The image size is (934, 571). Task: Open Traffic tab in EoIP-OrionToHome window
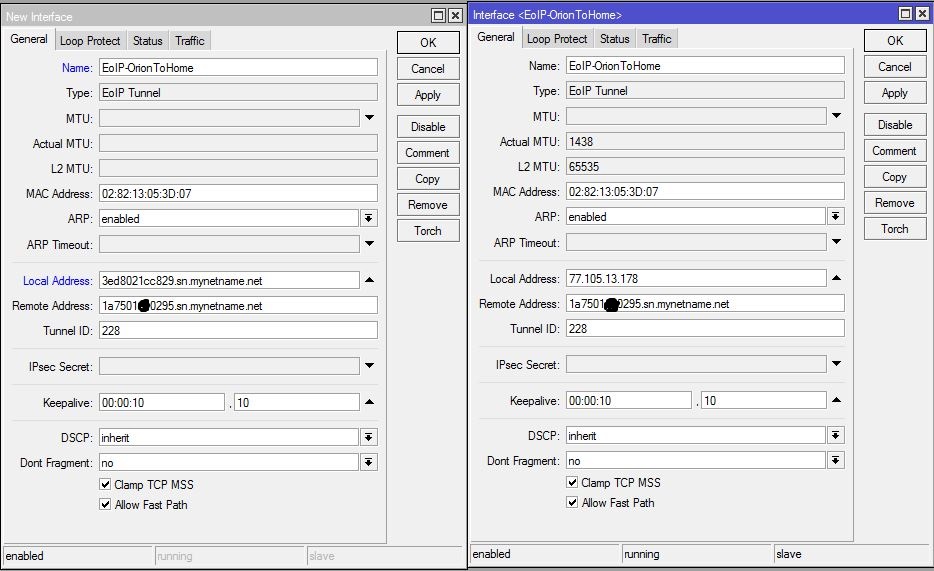[x=656, y=39]
